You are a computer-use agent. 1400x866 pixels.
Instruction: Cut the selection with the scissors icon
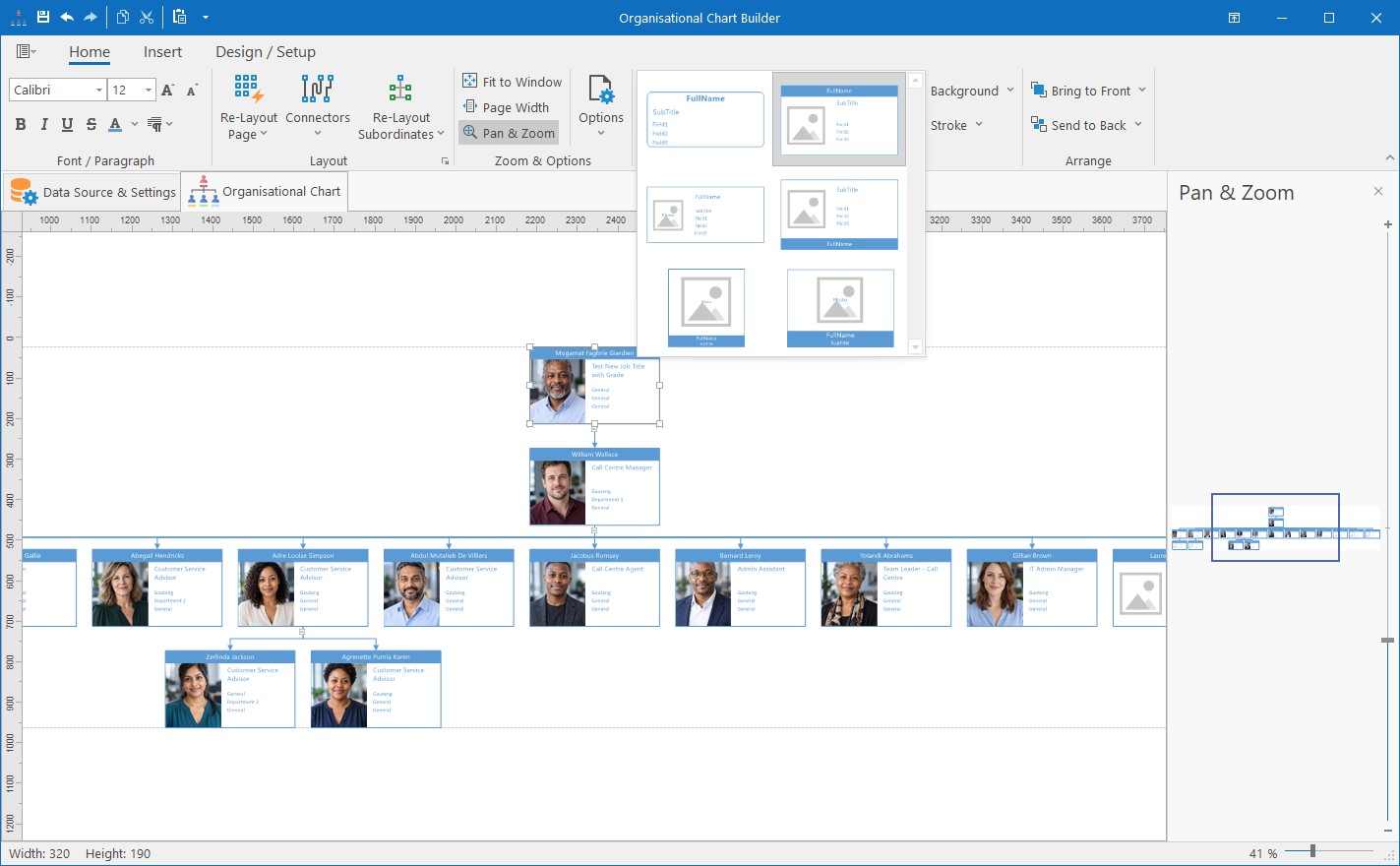click(147, 17)
